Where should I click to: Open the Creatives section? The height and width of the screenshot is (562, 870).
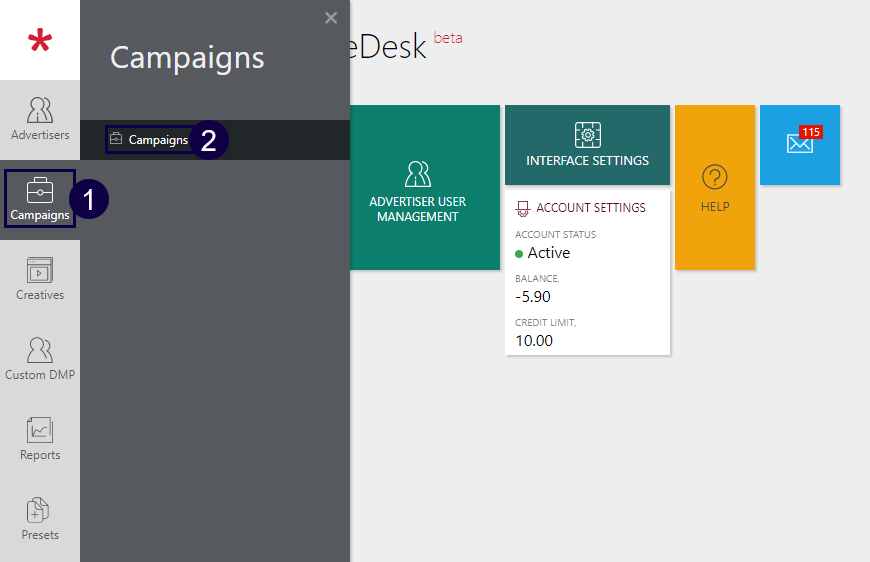(40, 279)
